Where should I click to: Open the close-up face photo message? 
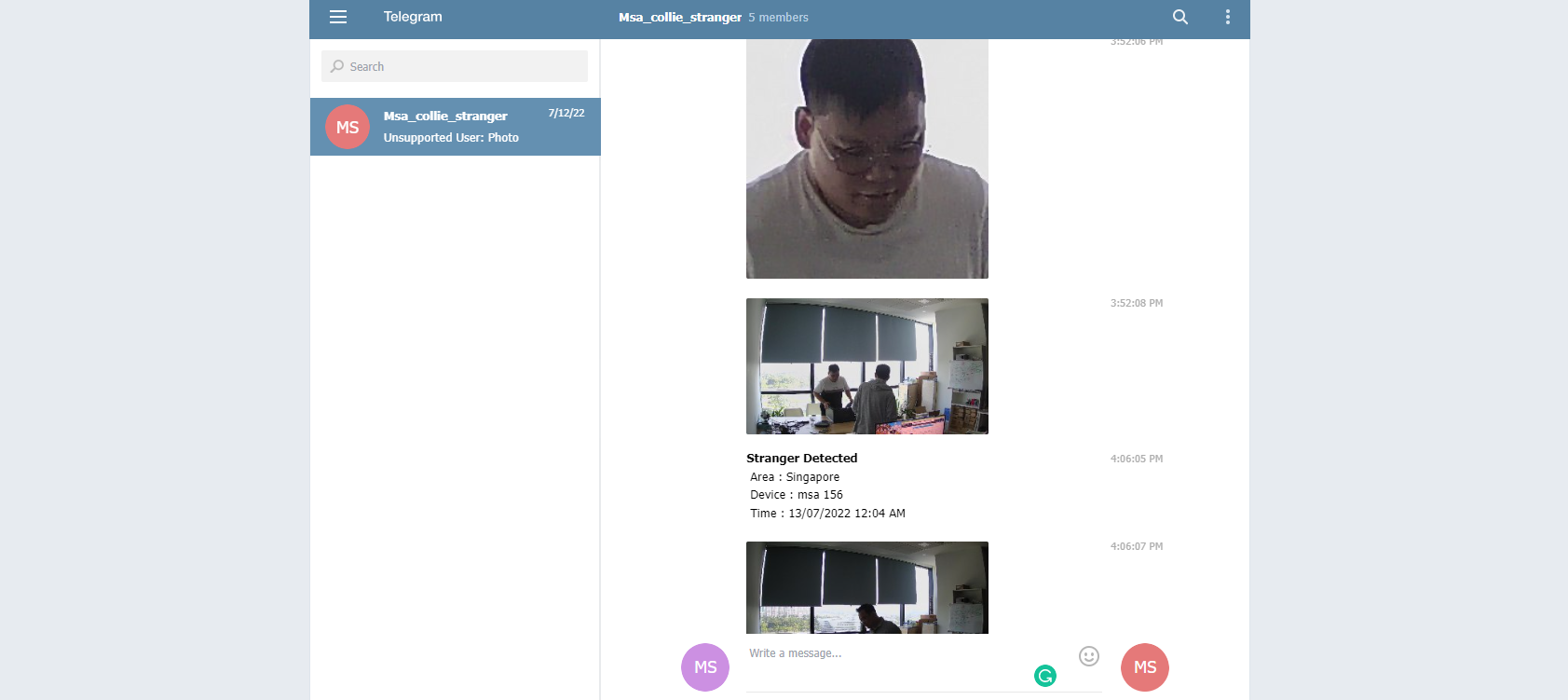(x=867, y=158)
